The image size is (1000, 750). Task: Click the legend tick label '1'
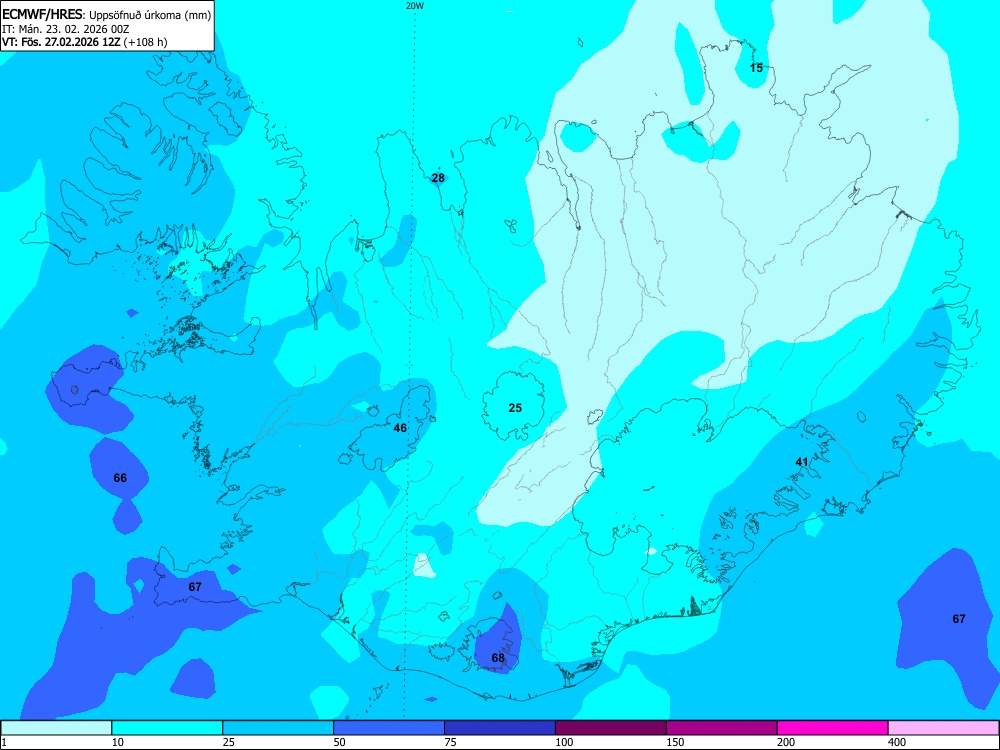coord(4,742)
